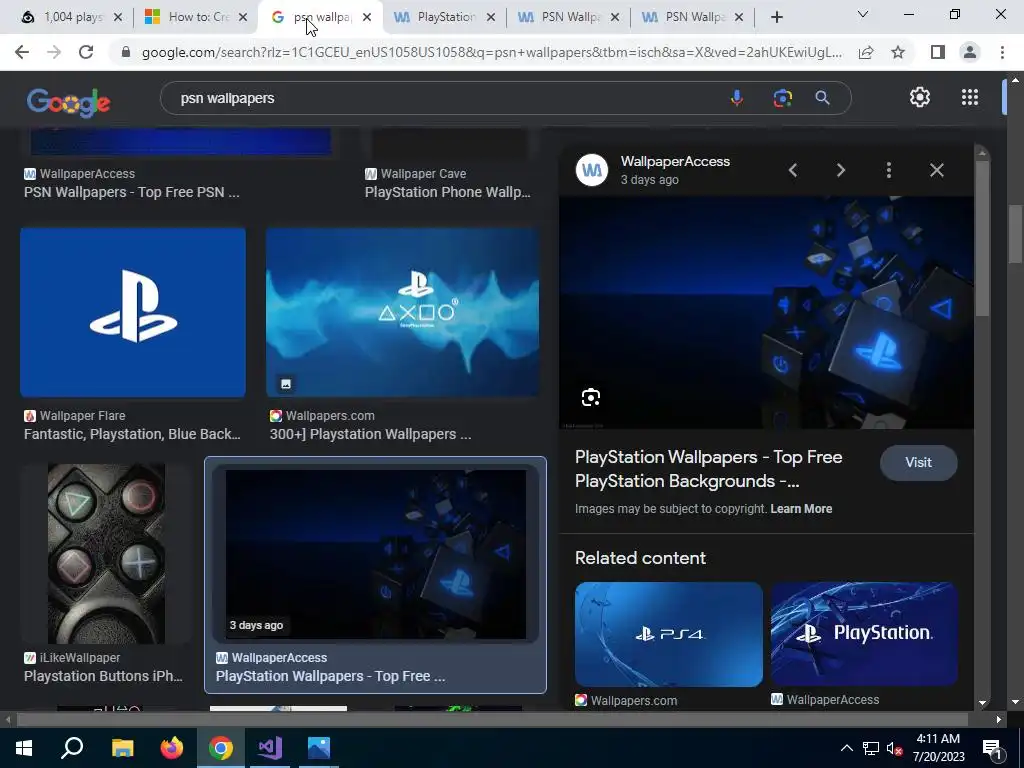Close the How to: Cre tab
The image size is (1024, 768).
pyautogui.click(x=243, y=18)
